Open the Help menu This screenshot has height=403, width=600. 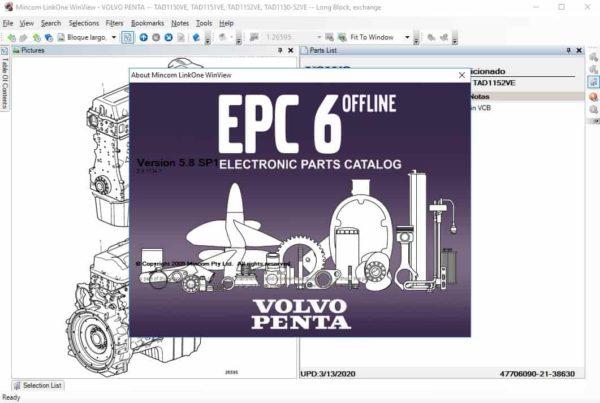pos(226,23)
